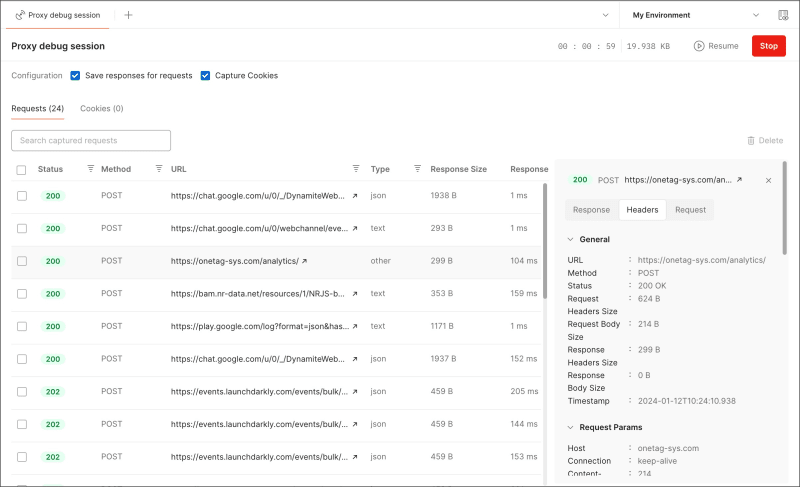Select https://onetag-sys.com/analytics/ URL text in table
The image size is (800, 487).
[235, 261]
